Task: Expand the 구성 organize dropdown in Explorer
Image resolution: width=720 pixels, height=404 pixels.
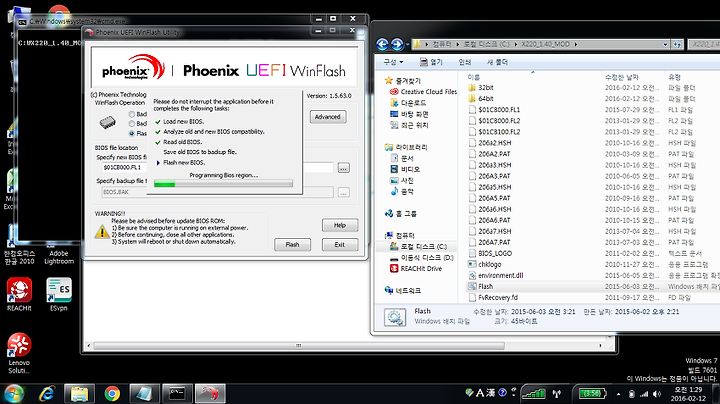Action: (x=394, y=62)
